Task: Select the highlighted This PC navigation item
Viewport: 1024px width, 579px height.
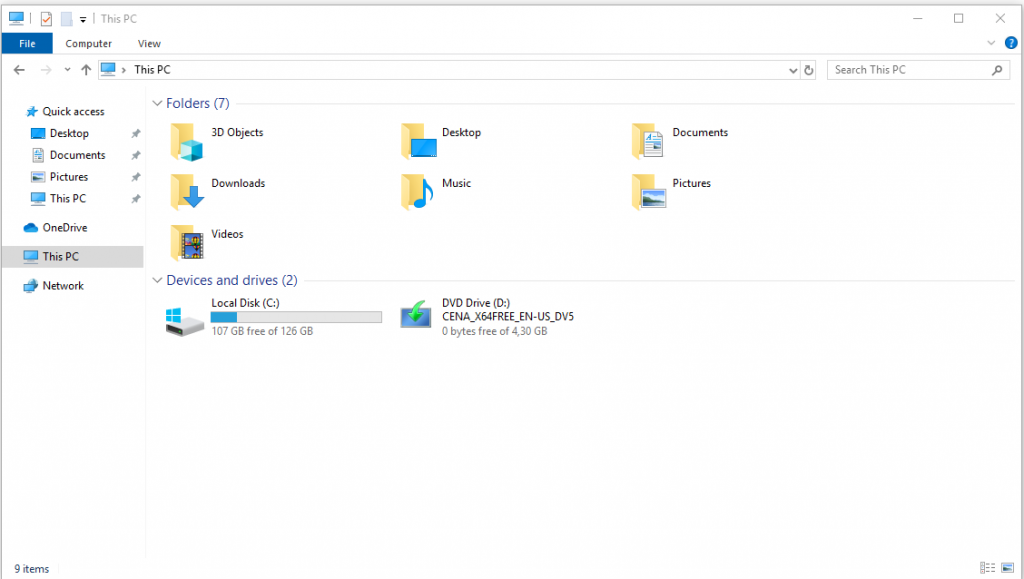Action: tap(72, 257)
